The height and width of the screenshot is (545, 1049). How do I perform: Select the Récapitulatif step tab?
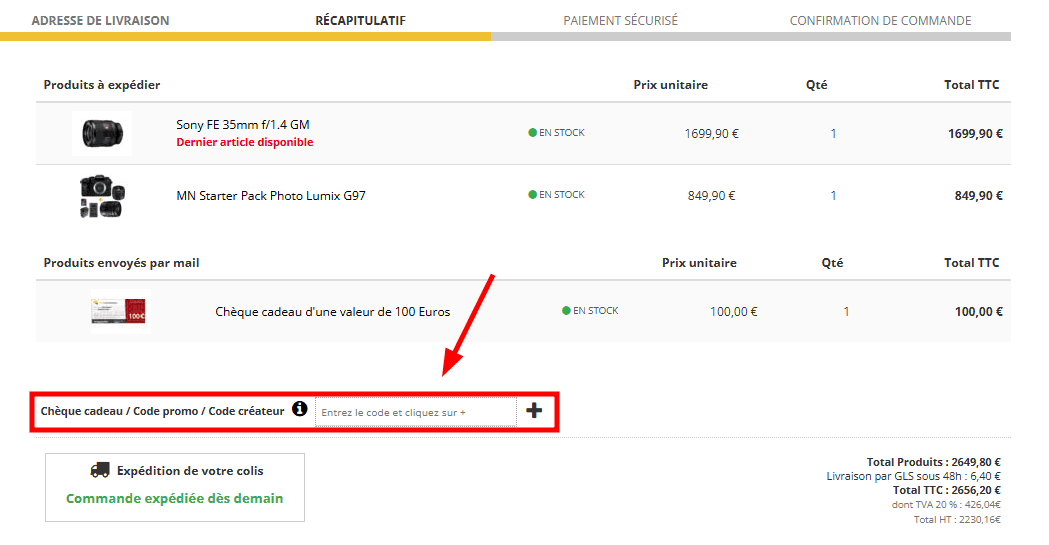(x=360, y=20)
